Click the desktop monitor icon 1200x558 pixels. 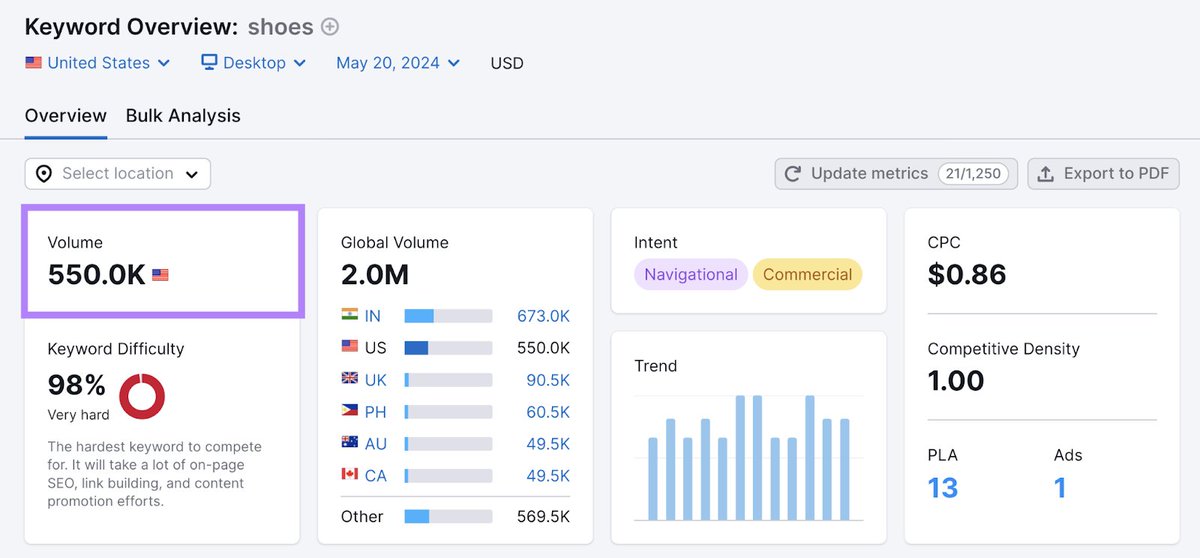coord(209,62)
